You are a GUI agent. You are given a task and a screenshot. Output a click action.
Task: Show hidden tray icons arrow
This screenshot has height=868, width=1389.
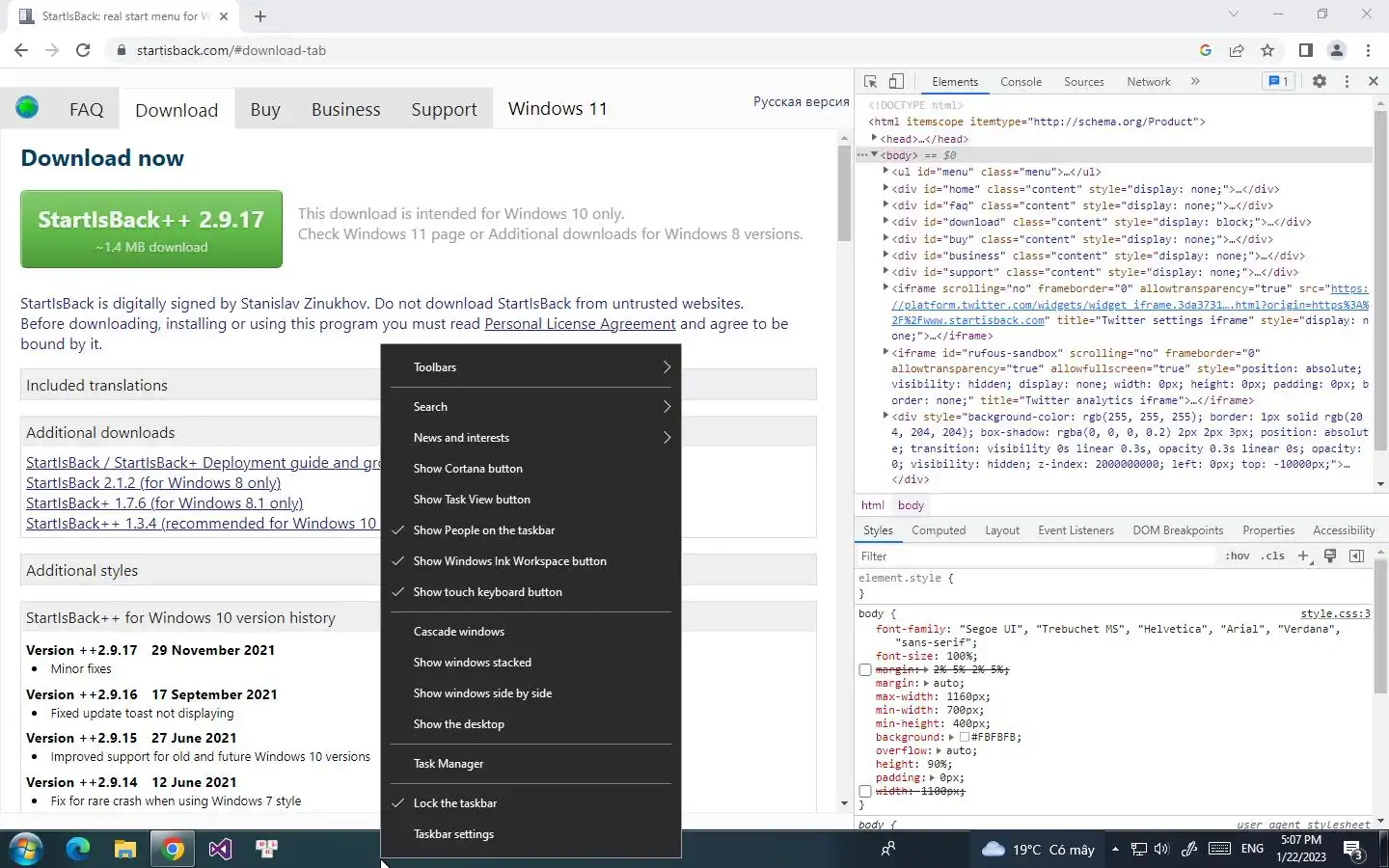point(1115,849)
